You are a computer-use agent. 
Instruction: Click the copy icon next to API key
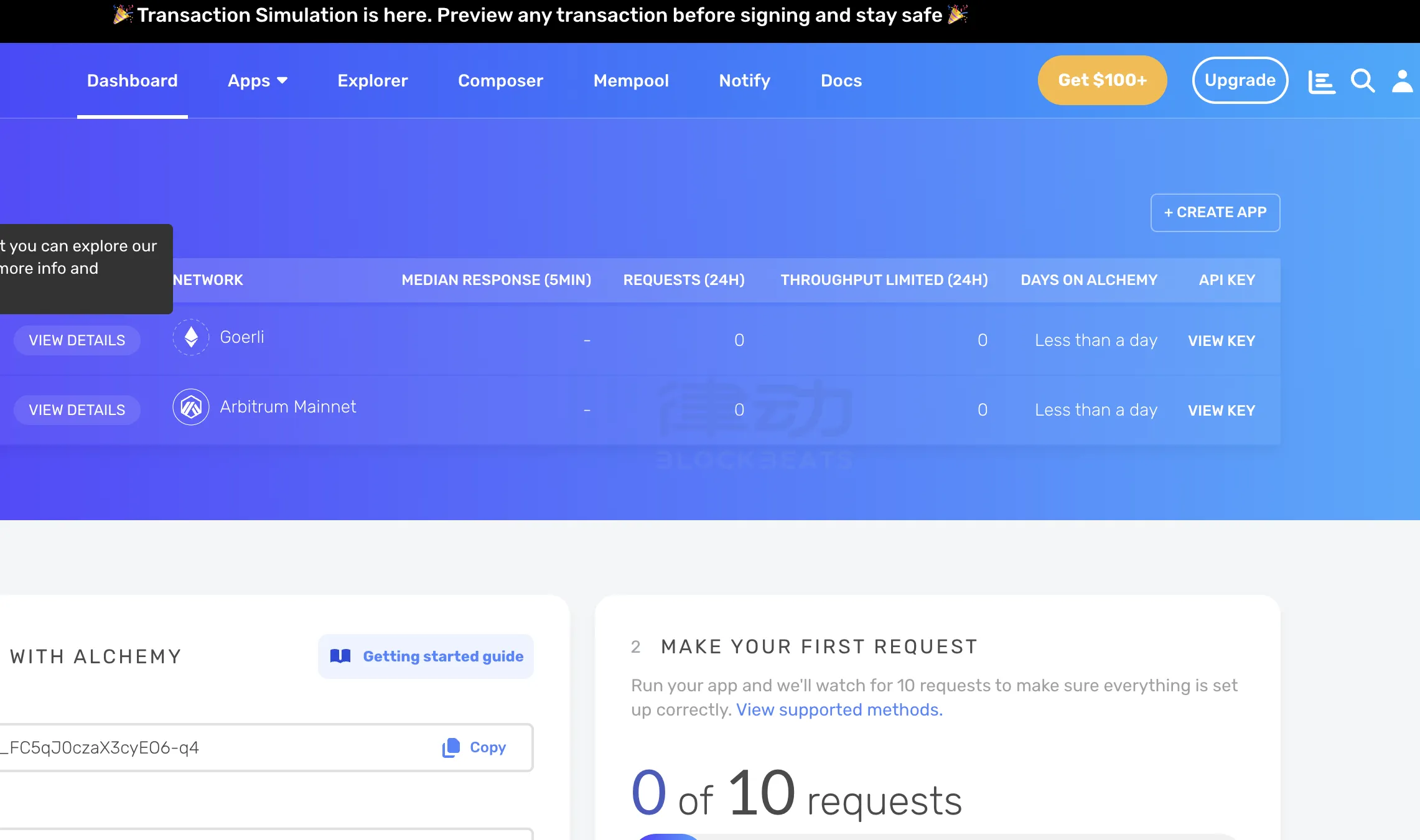[x=451, y=747]
